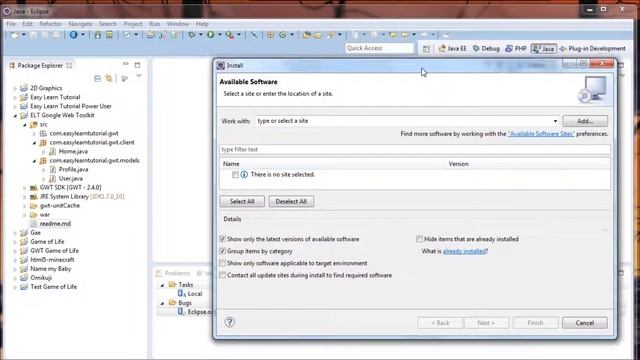Open the Package Explorer view menu arrow
640x360 pixels.
click(x=139, y=77)
